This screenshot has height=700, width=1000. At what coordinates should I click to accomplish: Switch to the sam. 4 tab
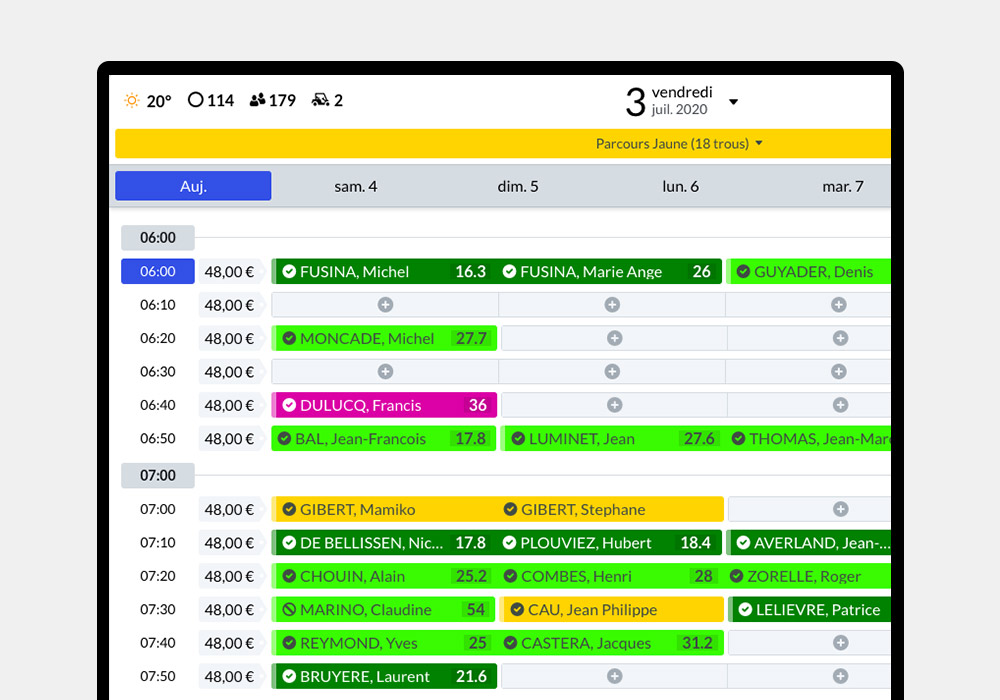point(355,186)
